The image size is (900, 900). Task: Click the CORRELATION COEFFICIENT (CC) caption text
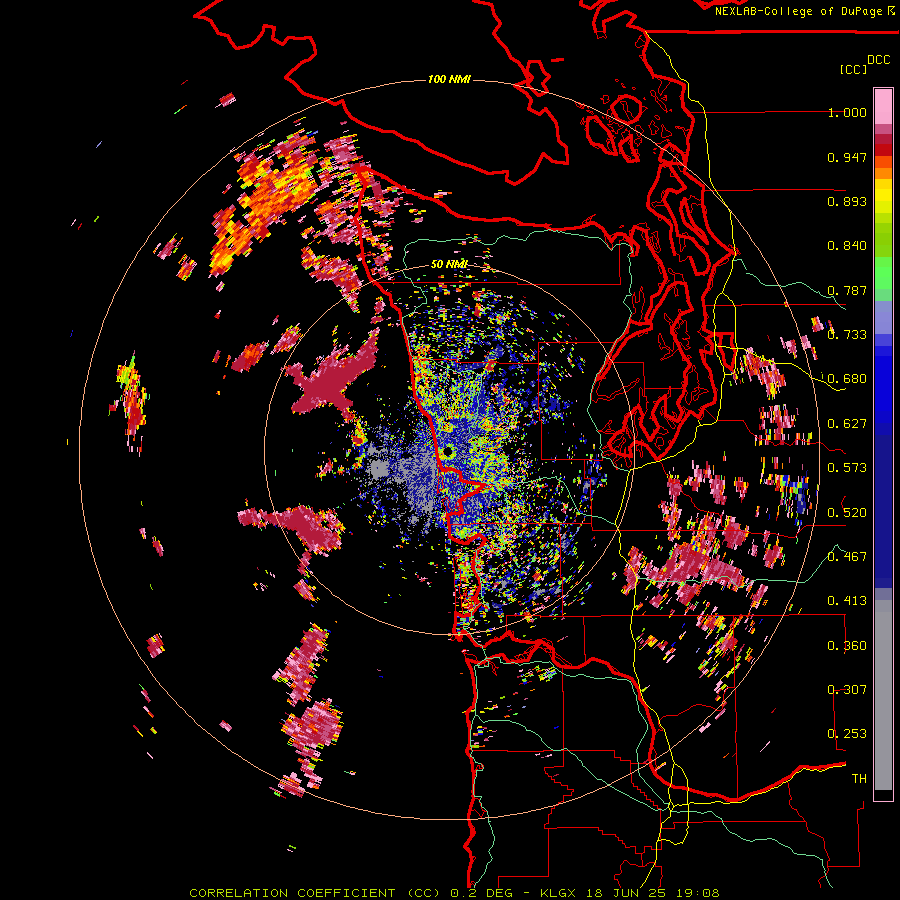click(x=315, y=893)
